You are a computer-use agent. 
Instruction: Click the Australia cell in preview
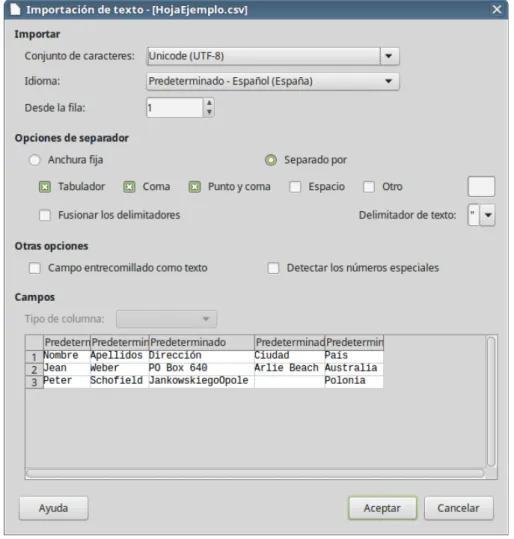354,368
